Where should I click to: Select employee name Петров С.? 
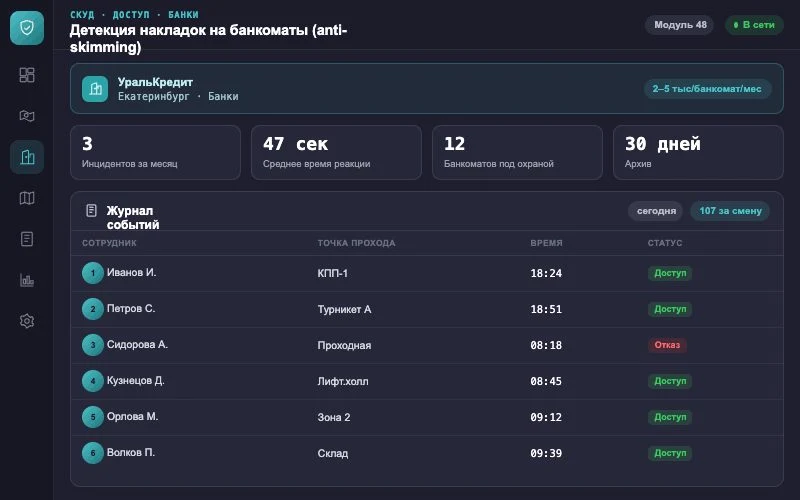click(131, 309)
